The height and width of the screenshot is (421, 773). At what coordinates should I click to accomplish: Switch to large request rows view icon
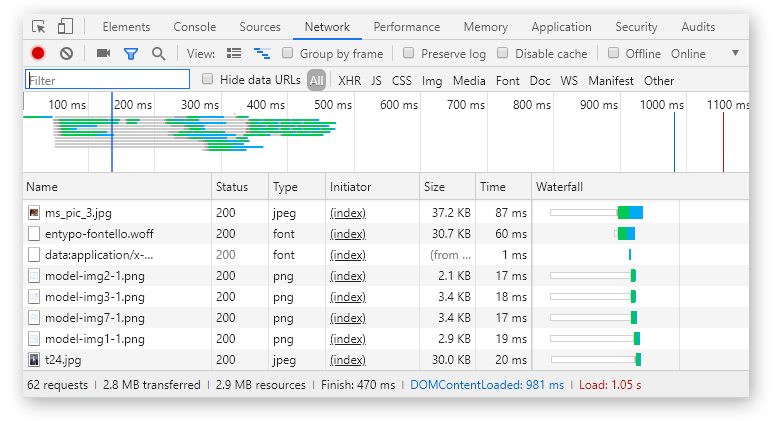[234, 53]
